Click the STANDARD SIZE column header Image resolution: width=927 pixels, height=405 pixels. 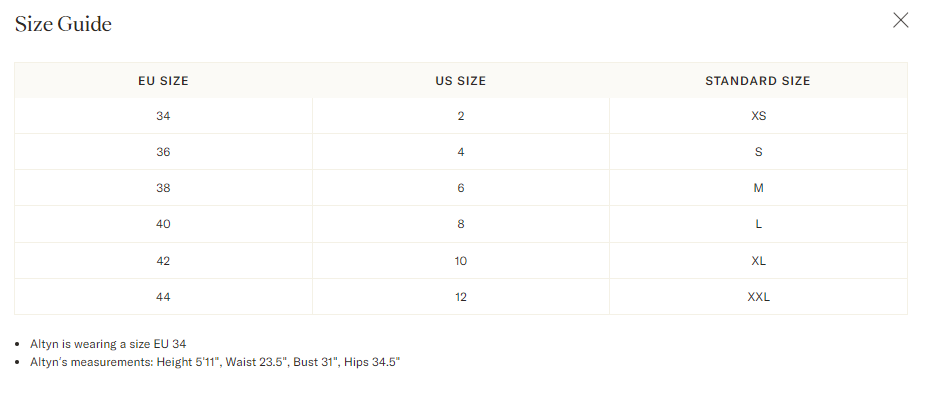pyautogui.click(x=758, y=80)
